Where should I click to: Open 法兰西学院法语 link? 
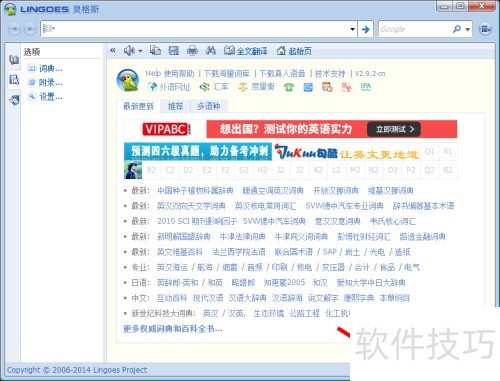coord(239,252)
